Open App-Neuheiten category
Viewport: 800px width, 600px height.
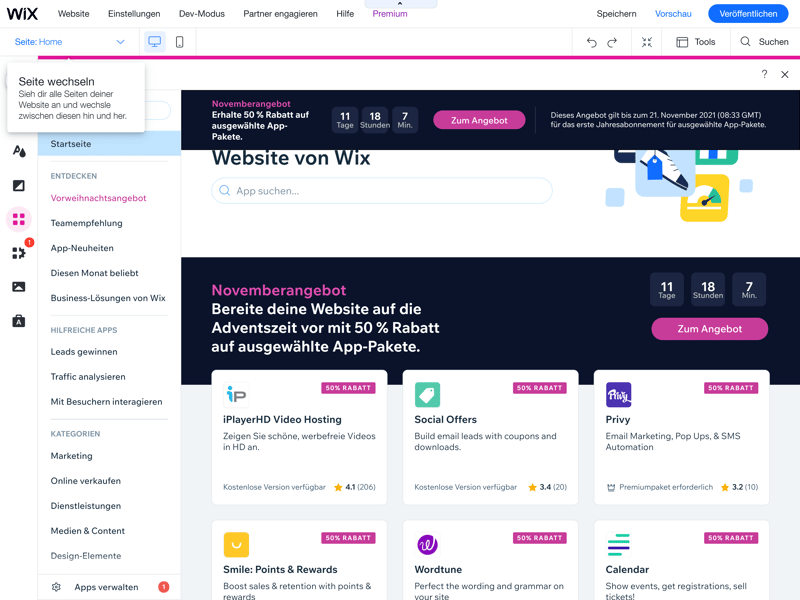(82, 248)
